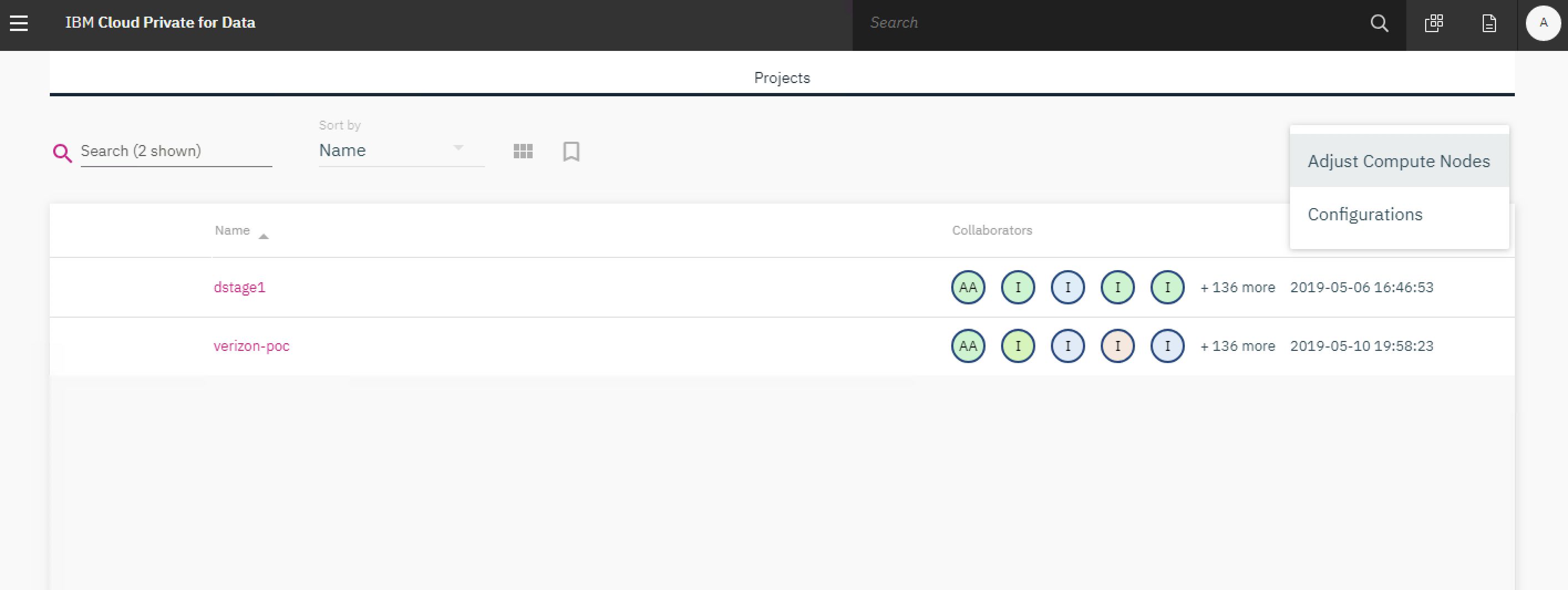
Task: Click timestamp 2019-05-06 16:46:53
Action: 1361,287
